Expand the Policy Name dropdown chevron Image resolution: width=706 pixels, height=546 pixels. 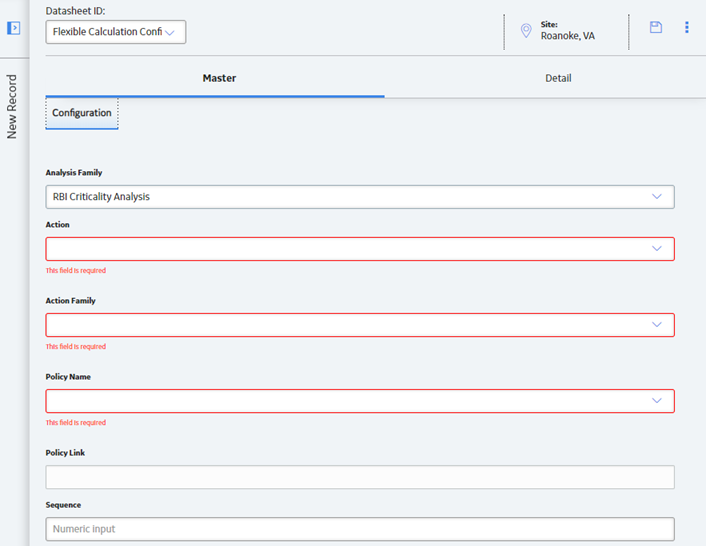point(656,401)
